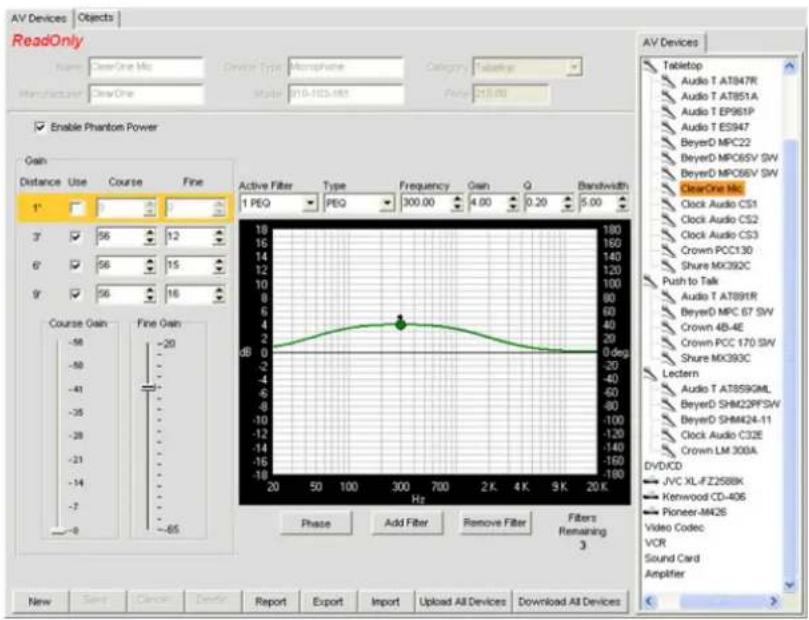809x620 pixels.
Task: Click the device list scroll-down arrow
Action: click(789, 584)
